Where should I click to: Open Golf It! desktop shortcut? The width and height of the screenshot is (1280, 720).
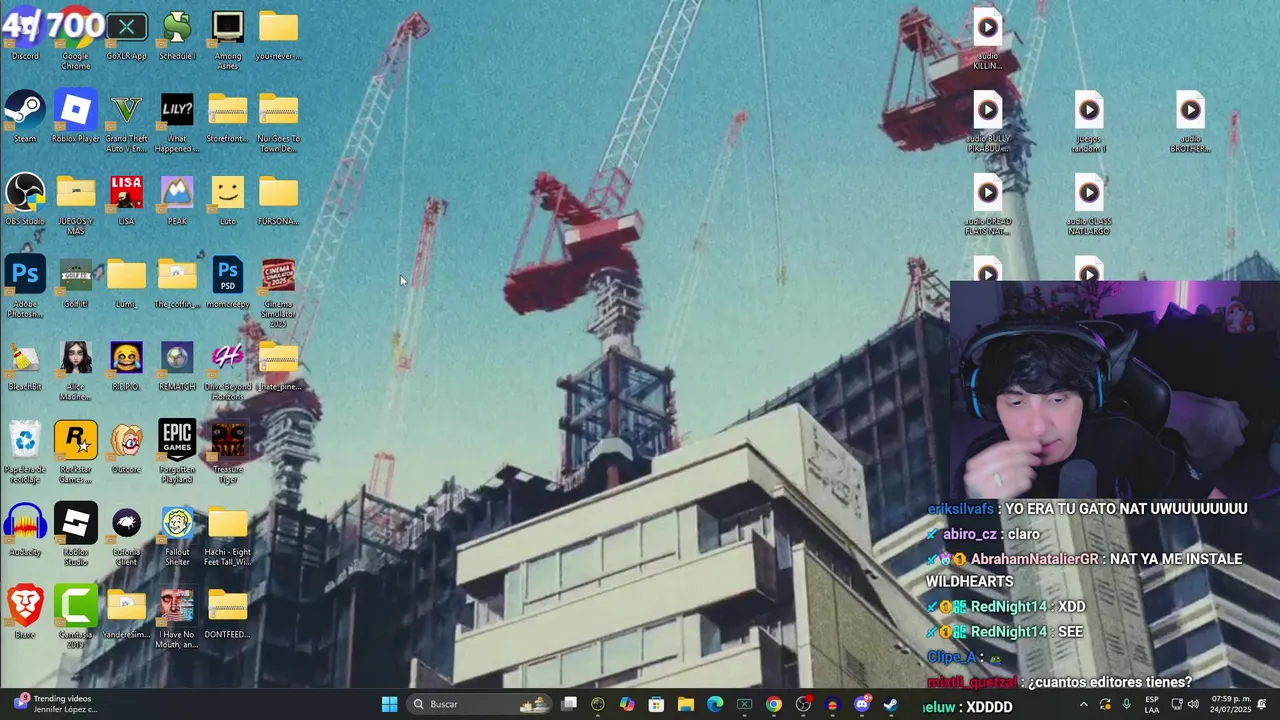tap(76, 282)
